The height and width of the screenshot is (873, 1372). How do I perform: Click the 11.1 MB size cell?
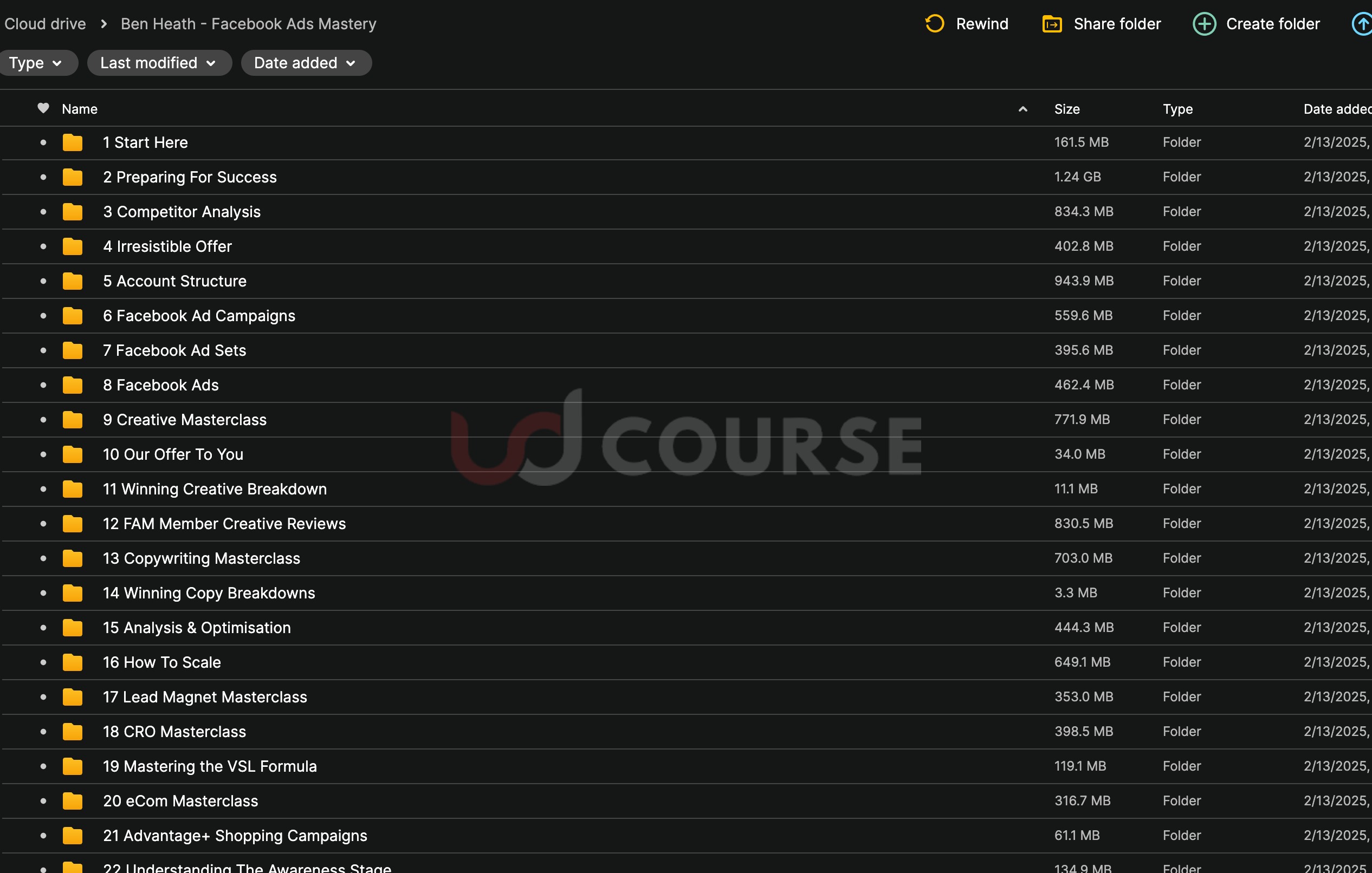pyautogui.click(x=1076, y=488)
